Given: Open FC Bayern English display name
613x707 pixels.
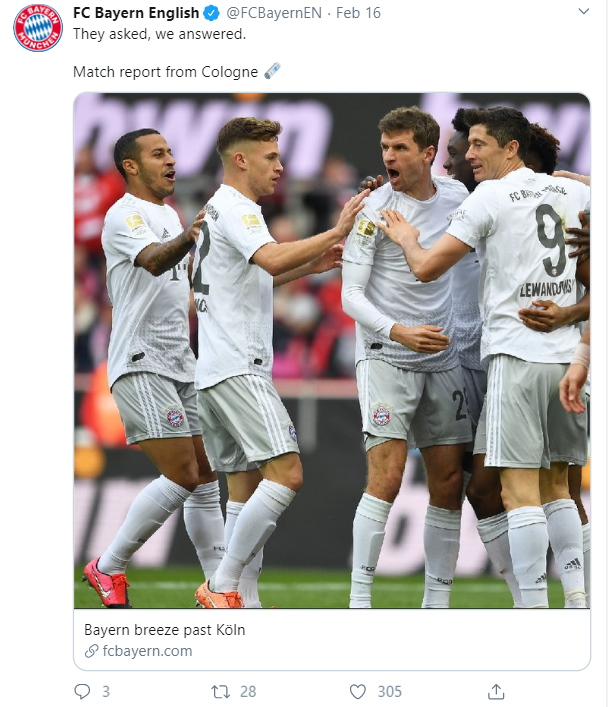Looking at the screenshot, I should 136,13.
